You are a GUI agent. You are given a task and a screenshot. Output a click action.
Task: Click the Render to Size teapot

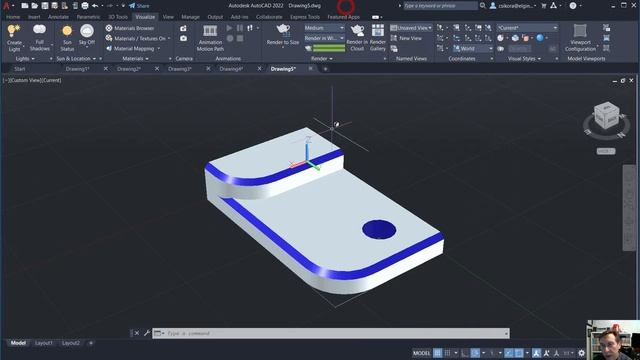pos(283,29)
